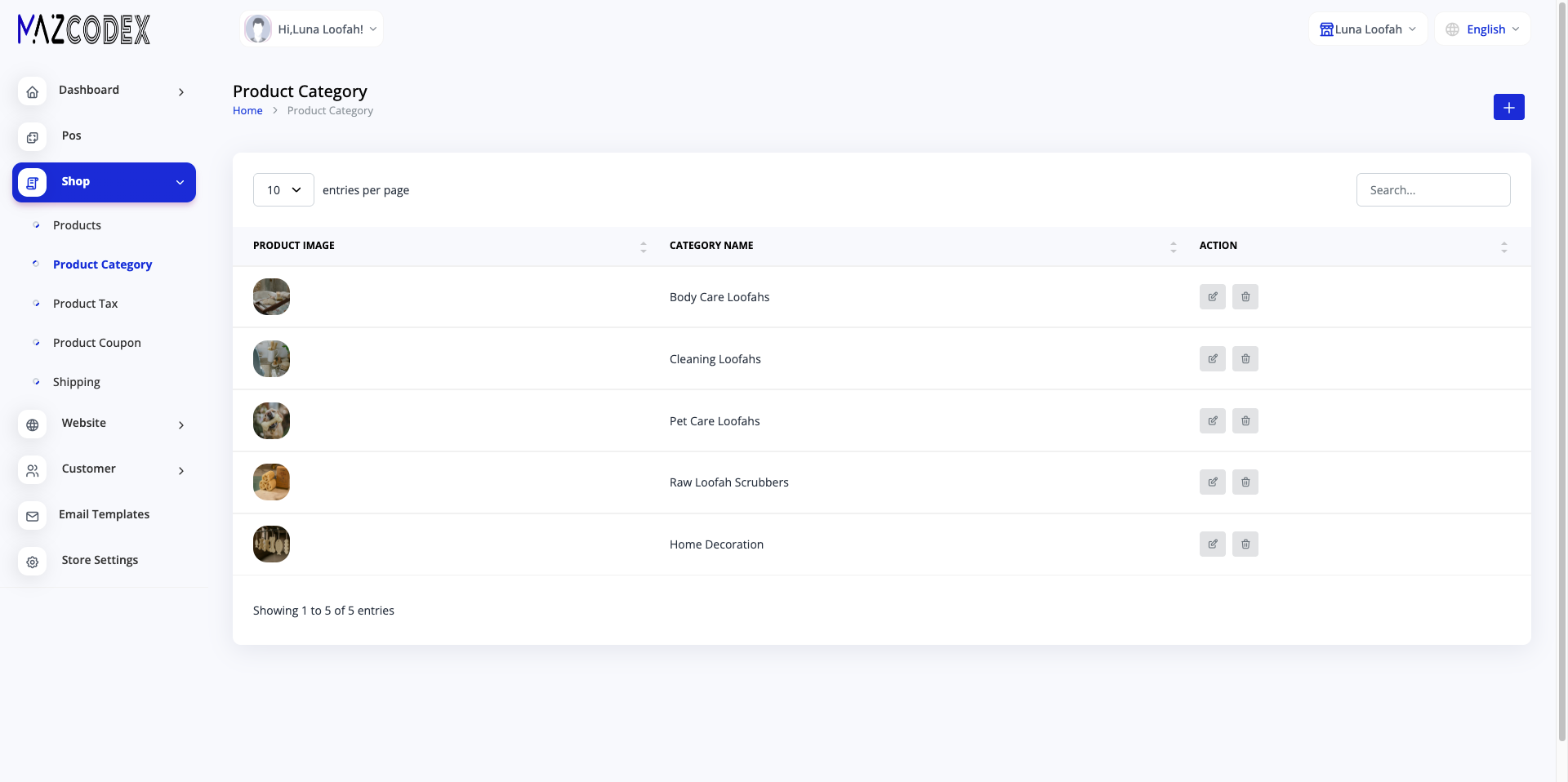Collapse the Shop menu section
The width and height of the screenshot is (1568, 782).
point(104,182)
